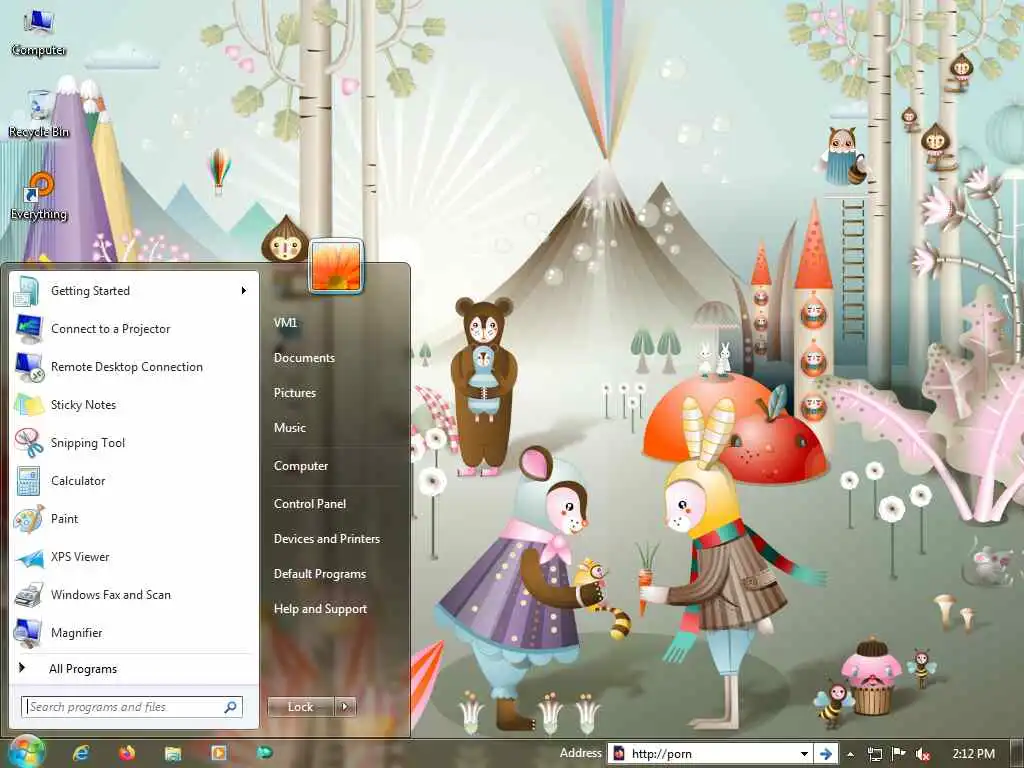Open Music from Start menu
1024x768 pixels.
click(x=290, y=428)
